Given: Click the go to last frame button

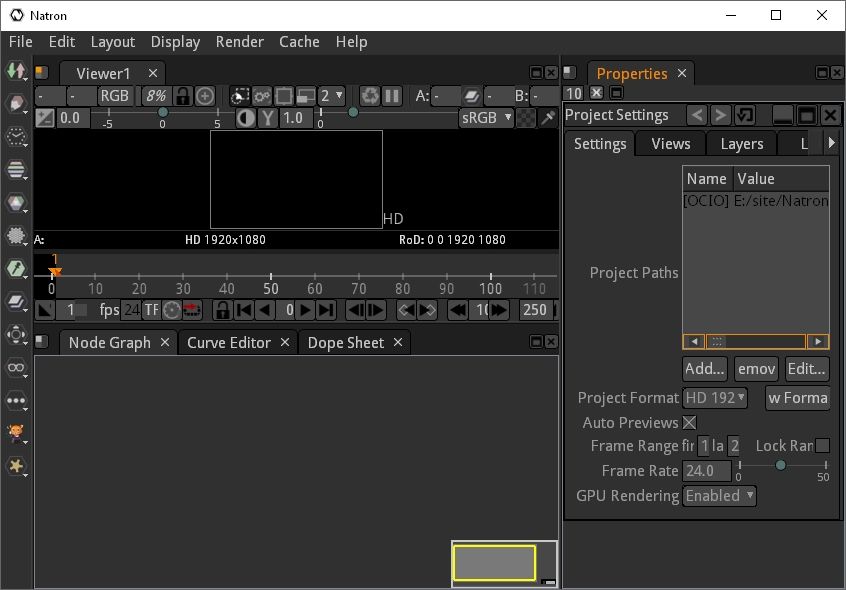Looking at the screenshot, I should (x=326, y=310).
